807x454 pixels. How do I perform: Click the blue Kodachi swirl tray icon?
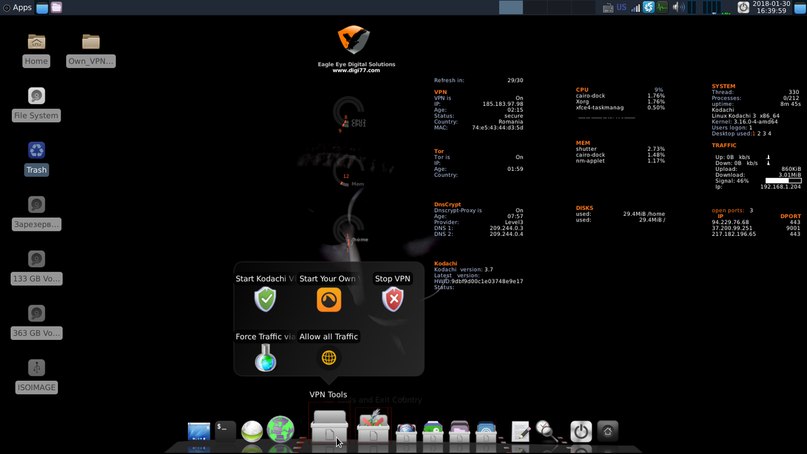click(648, 7)
